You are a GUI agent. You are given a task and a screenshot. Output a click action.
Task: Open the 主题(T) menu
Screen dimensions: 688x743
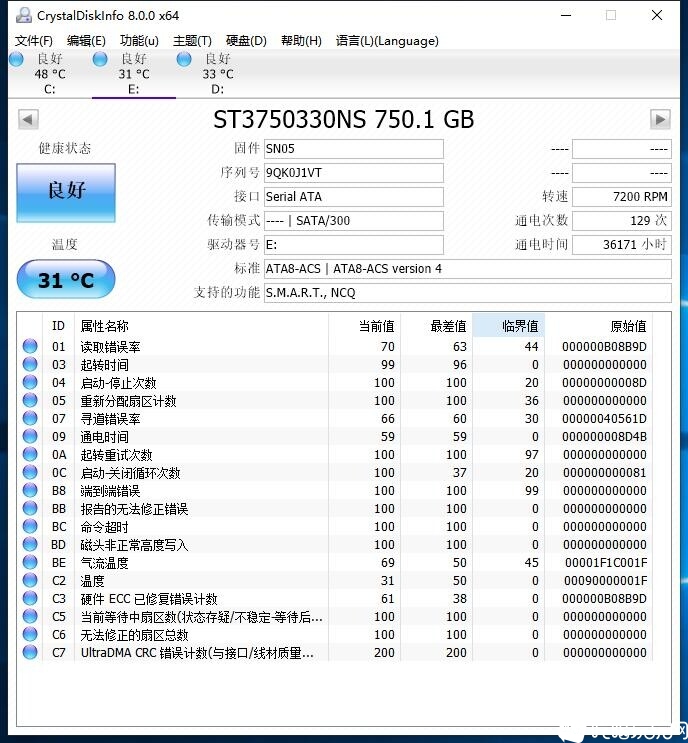pyautogui.click(x=192, y=41)
